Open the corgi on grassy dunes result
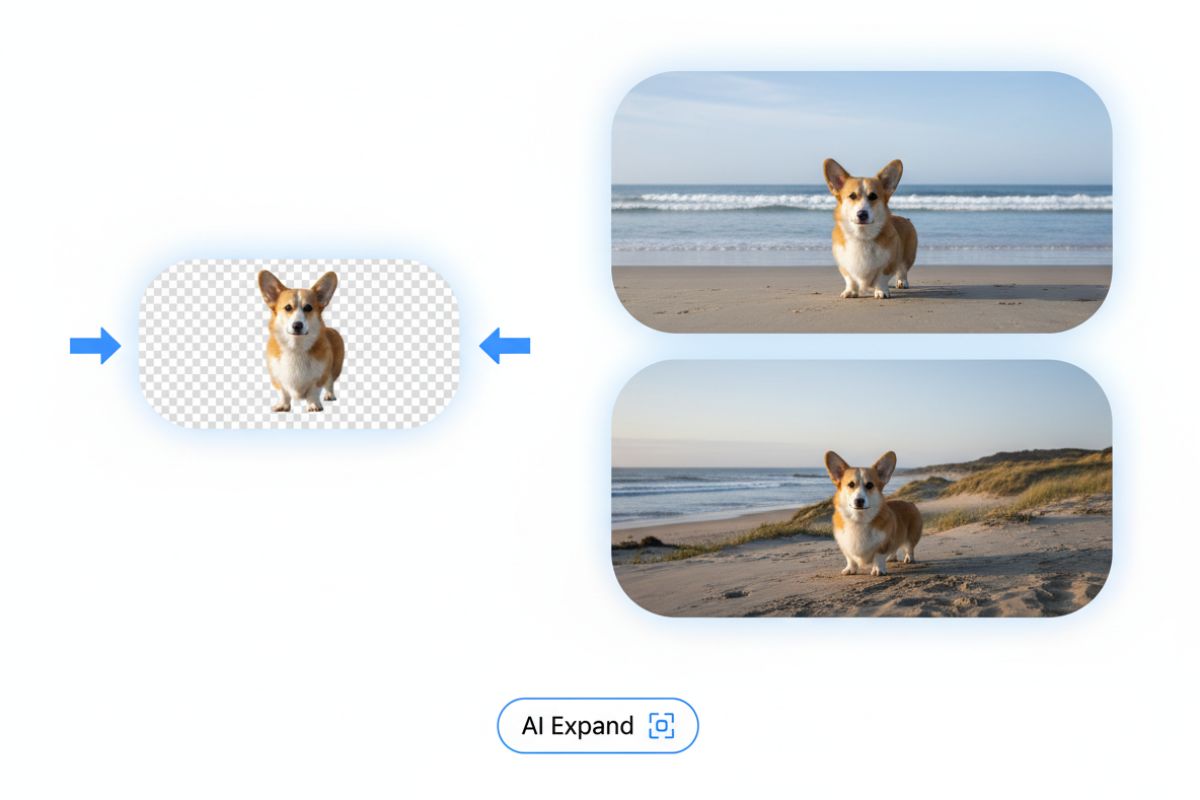 [x=861, y=488]
